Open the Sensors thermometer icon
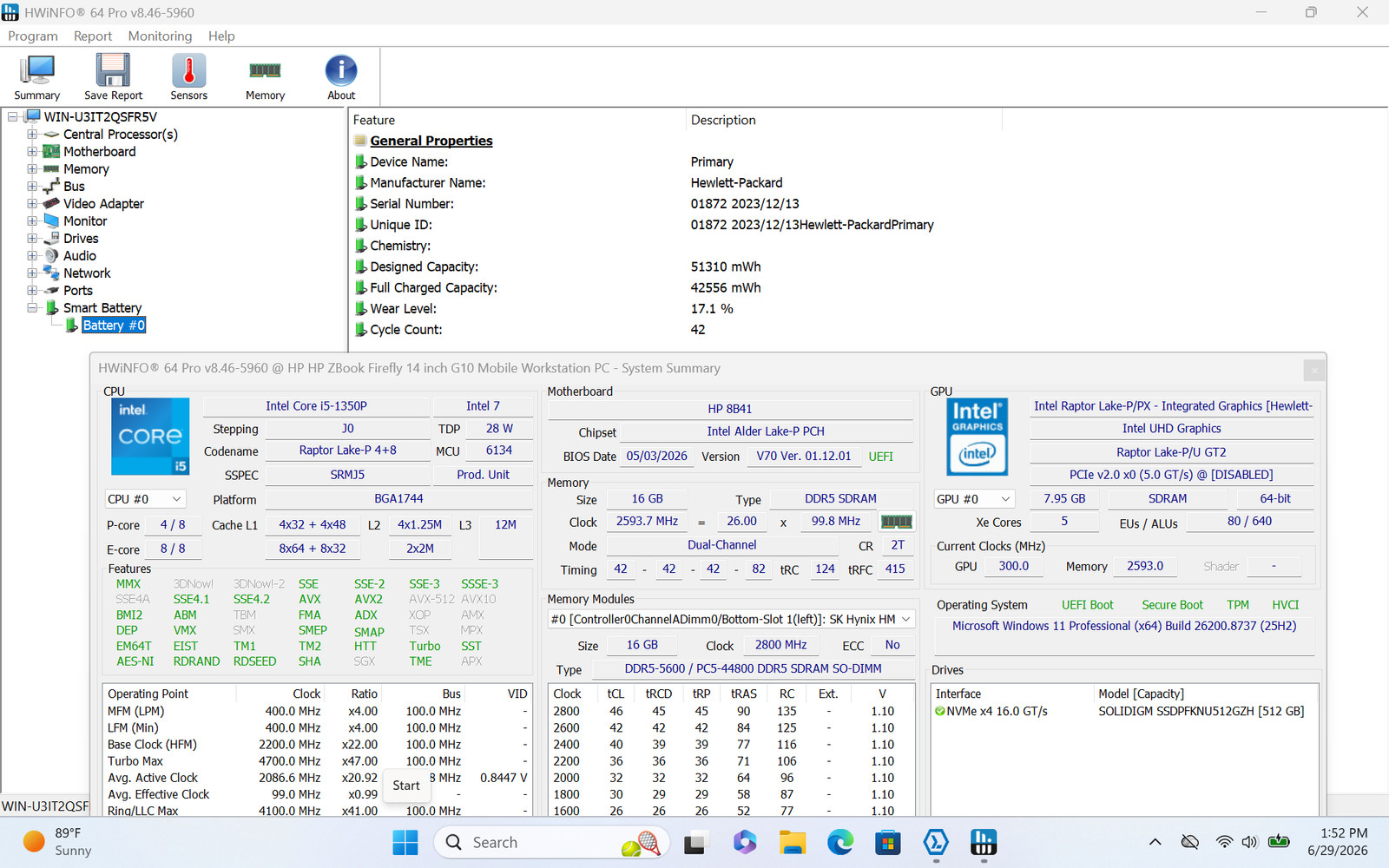This screenshot has width=1389, height=868. (x=188, y=77)
